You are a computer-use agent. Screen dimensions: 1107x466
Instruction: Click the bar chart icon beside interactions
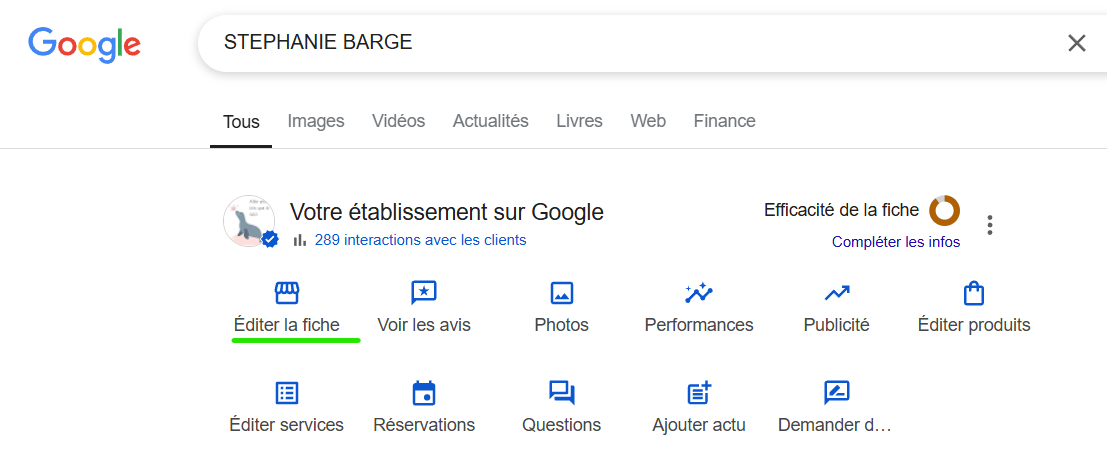(300, 240)
